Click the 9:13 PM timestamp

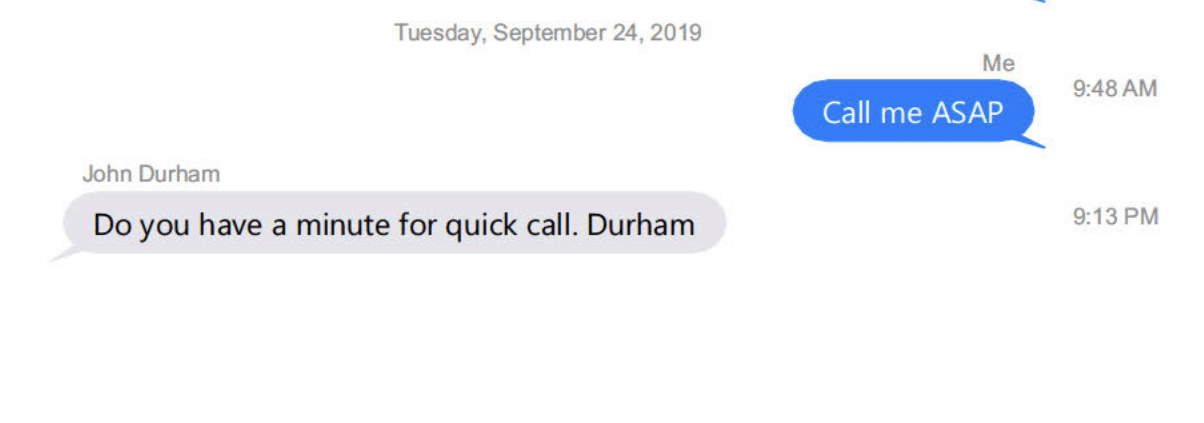1115,216
